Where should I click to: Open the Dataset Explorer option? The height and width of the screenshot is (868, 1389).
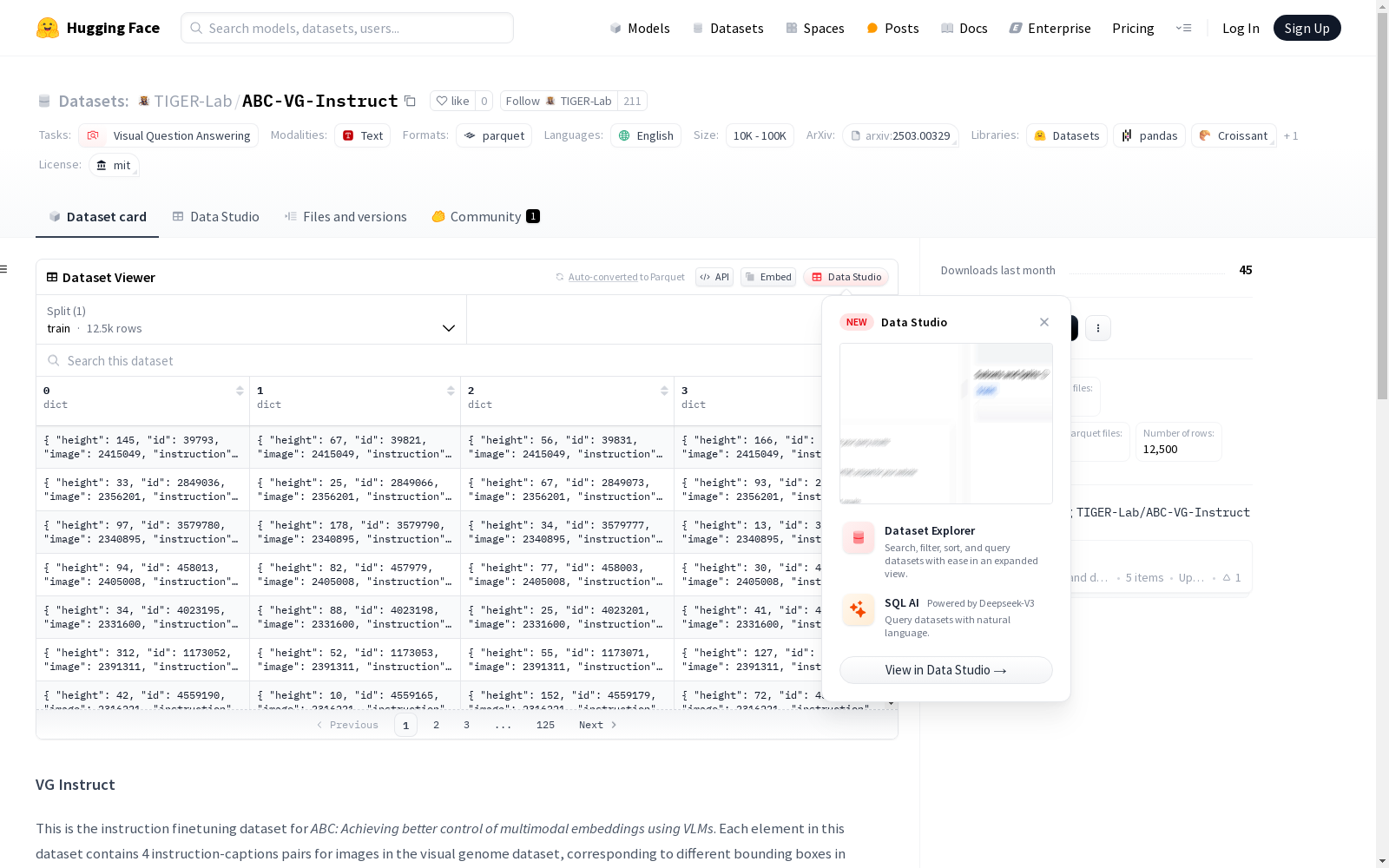946,551
